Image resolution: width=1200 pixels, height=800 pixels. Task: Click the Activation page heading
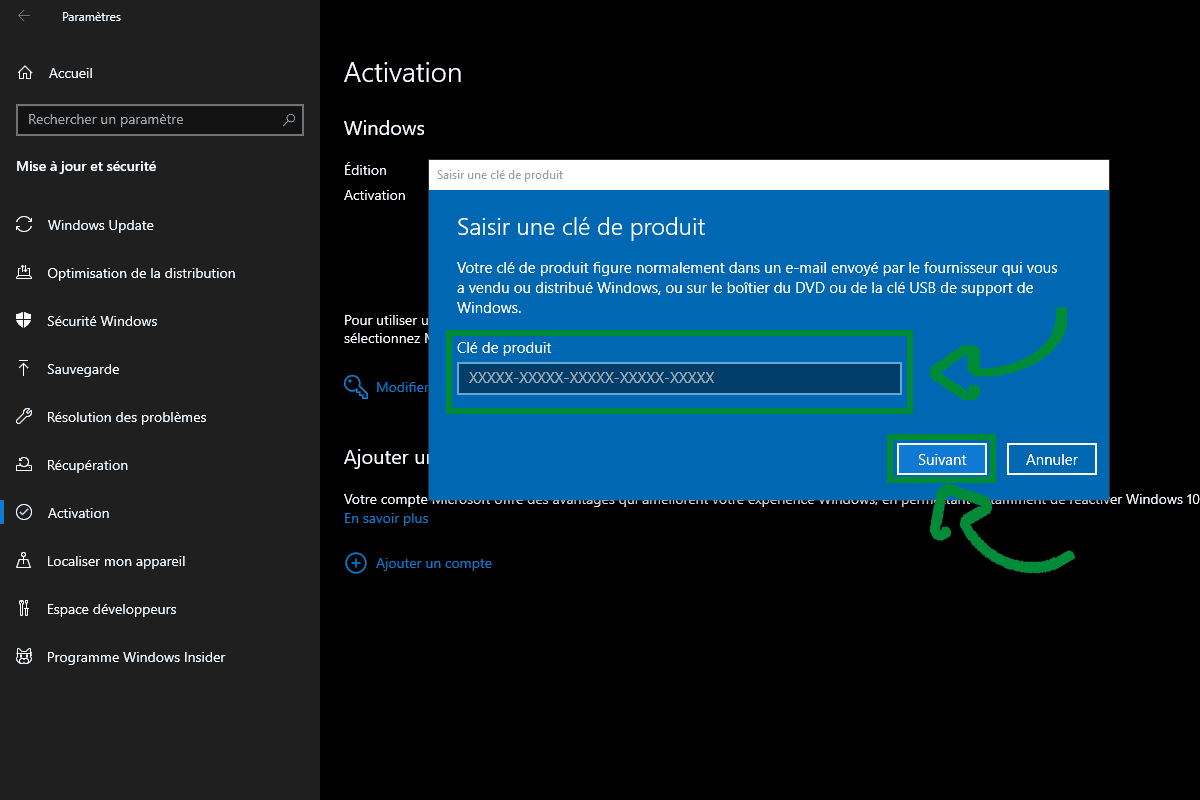pos(403,73)
